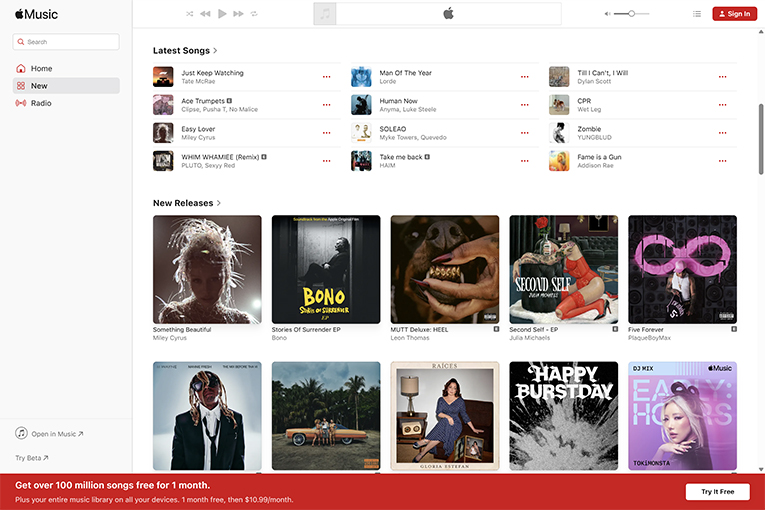Image resolution: width=765 pixels, height=510 pixels.
Task: Click the YUNGBLUD artist link
Action: click(594, 138)
